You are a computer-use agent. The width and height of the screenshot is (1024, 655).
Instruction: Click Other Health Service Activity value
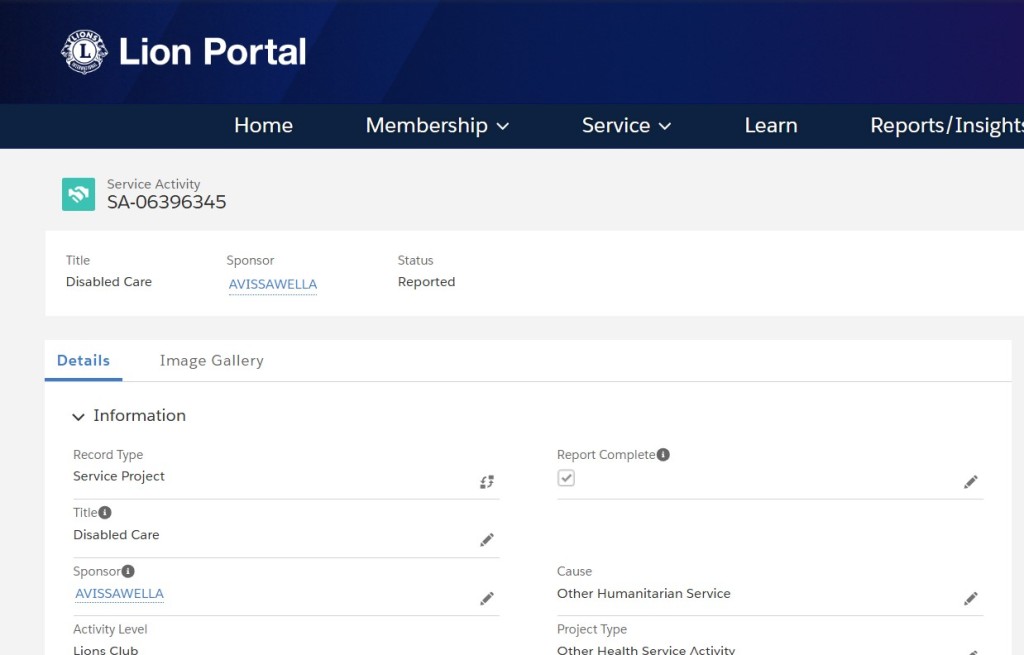646,650
